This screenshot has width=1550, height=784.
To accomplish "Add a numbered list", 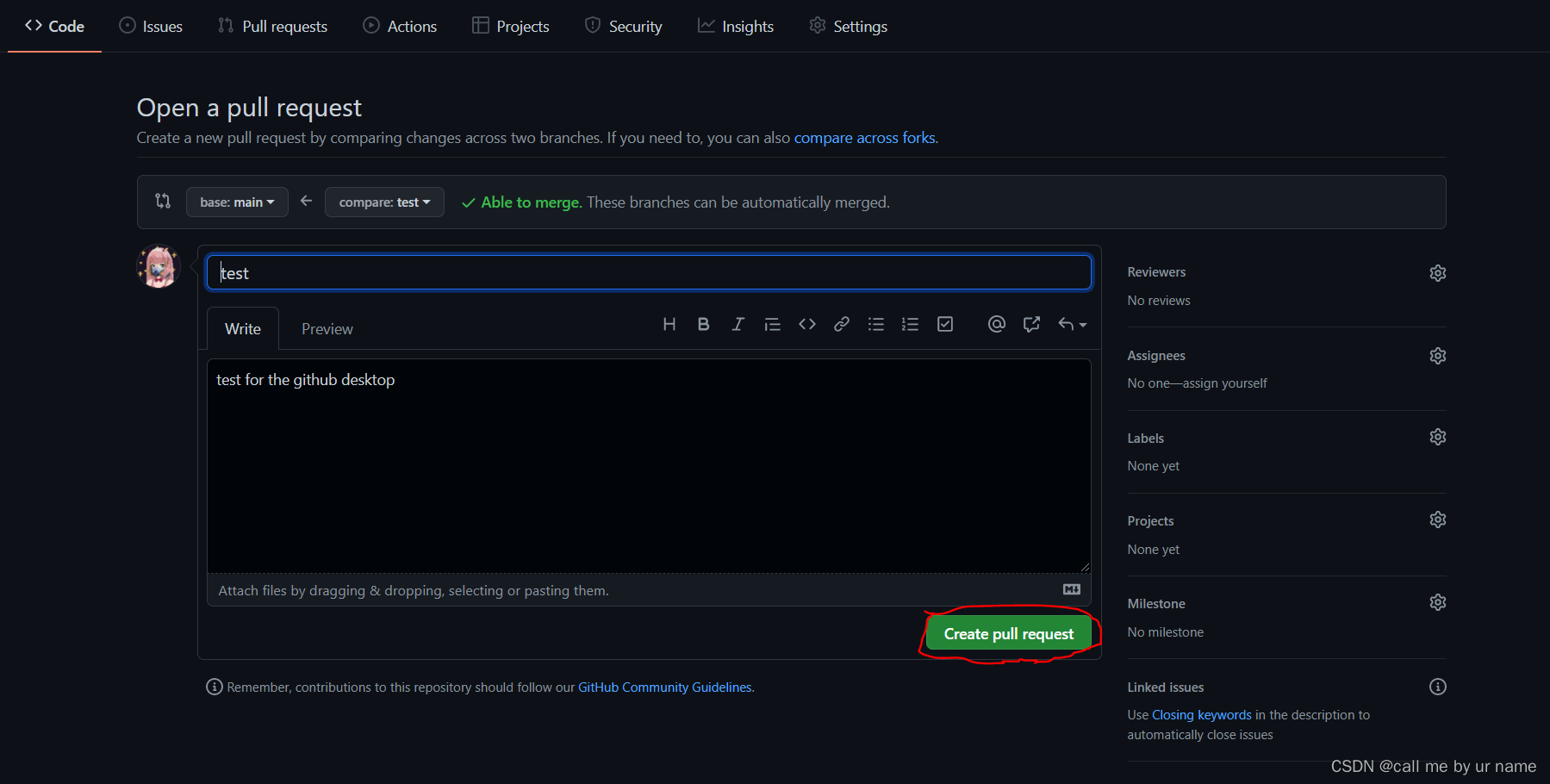I will [910, 324].
